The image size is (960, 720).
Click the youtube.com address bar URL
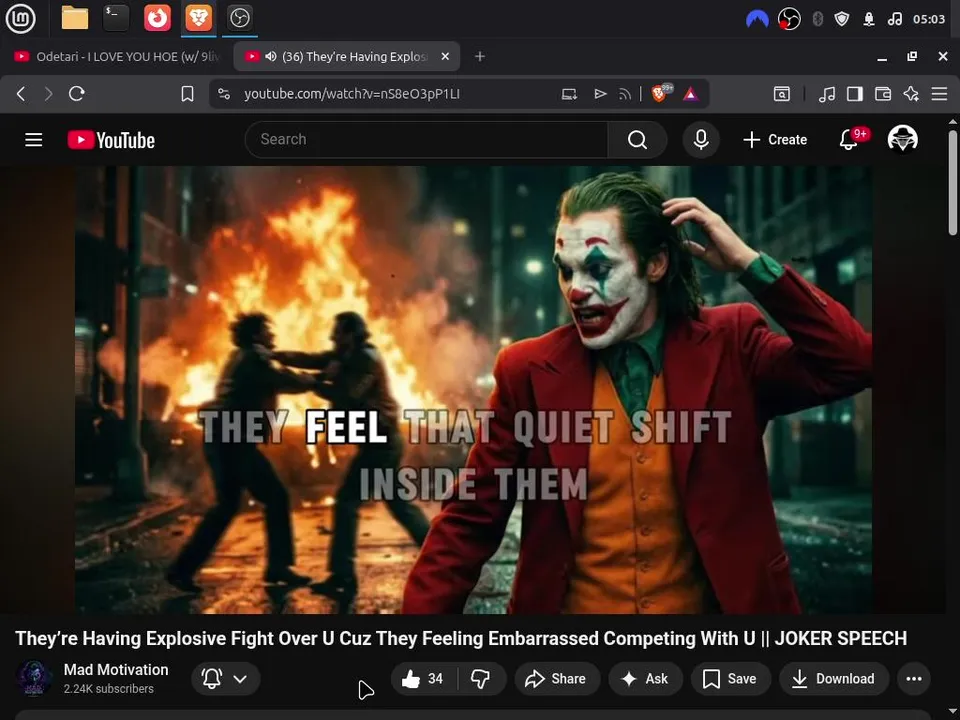[x=351, y=94]
